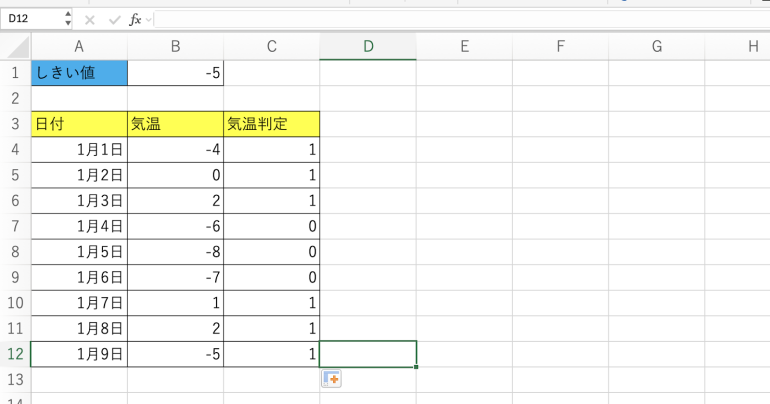Open the Name Box stepper arrows
This screenshot has width=770, height=404.
pyautogui.click(x=68, y=19)
